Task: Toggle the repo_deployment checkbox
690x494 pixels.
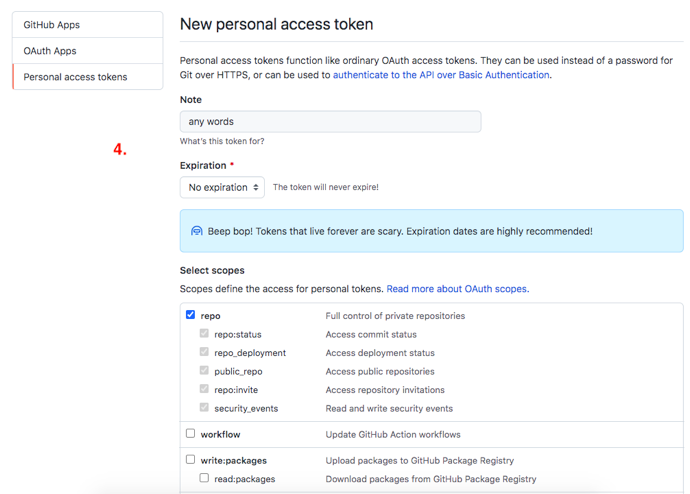Action: 204,352
